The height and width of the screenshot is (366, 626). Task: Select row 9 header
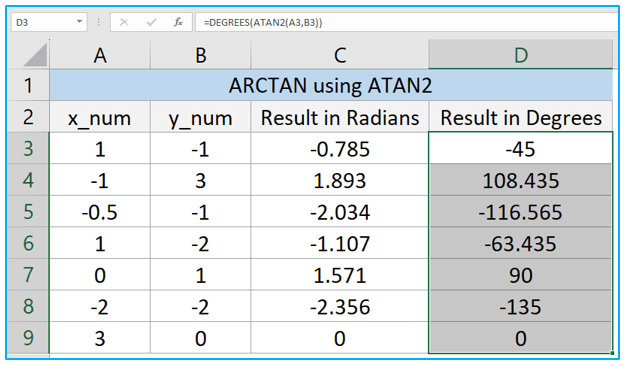point(28,337)
